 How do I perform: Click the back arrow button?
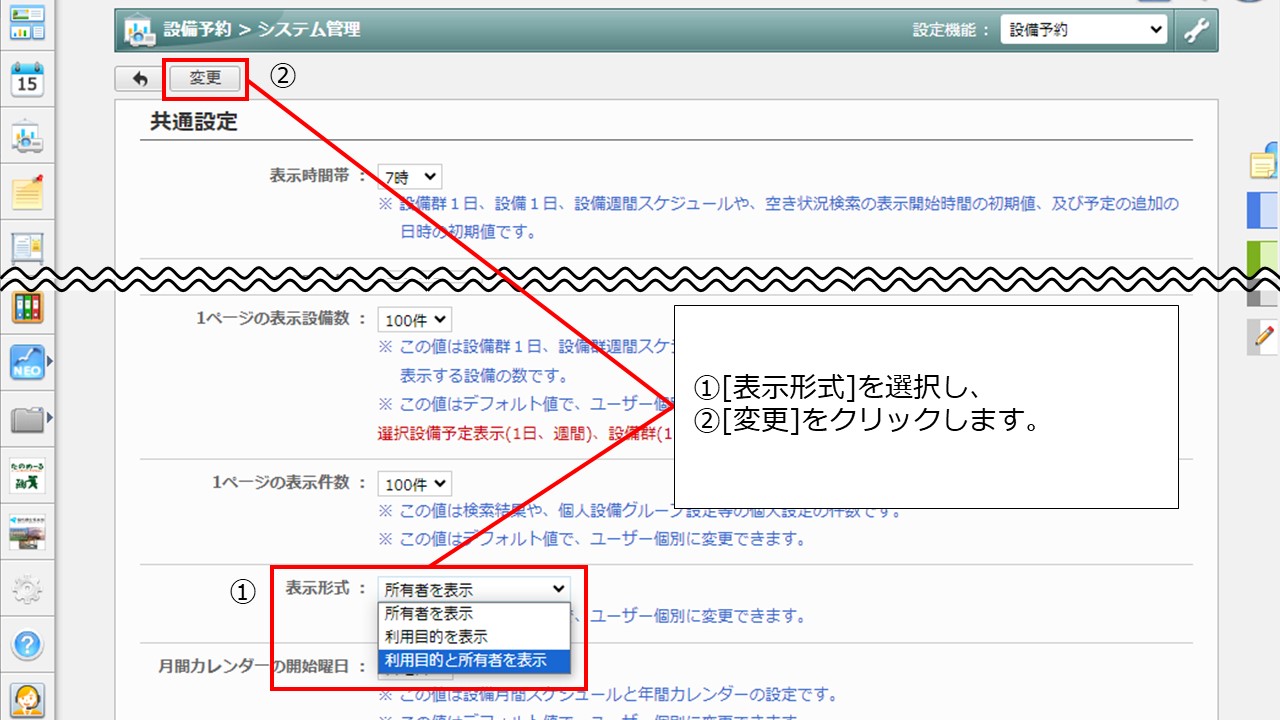click(139, 78)
